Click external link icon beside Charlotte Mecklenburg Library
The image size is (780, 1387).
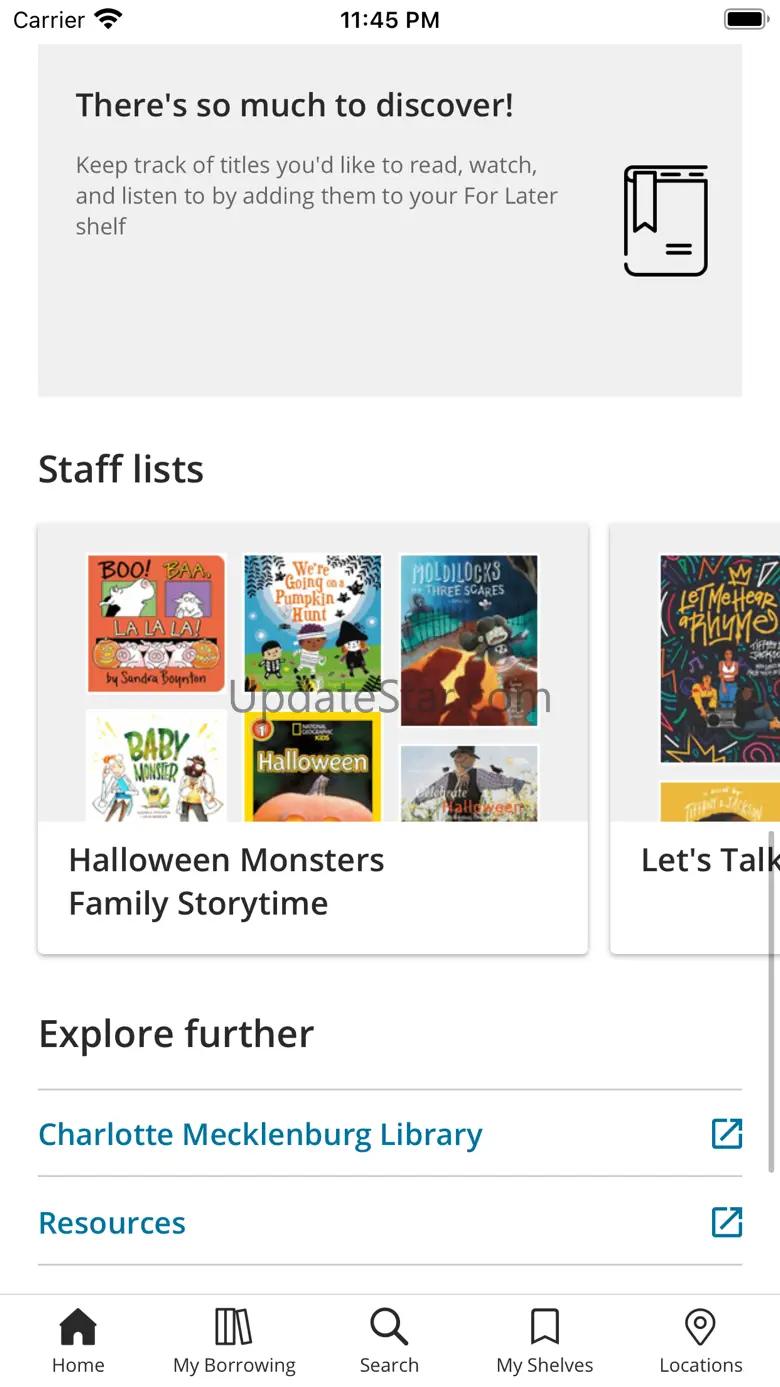coord(726,1133)
